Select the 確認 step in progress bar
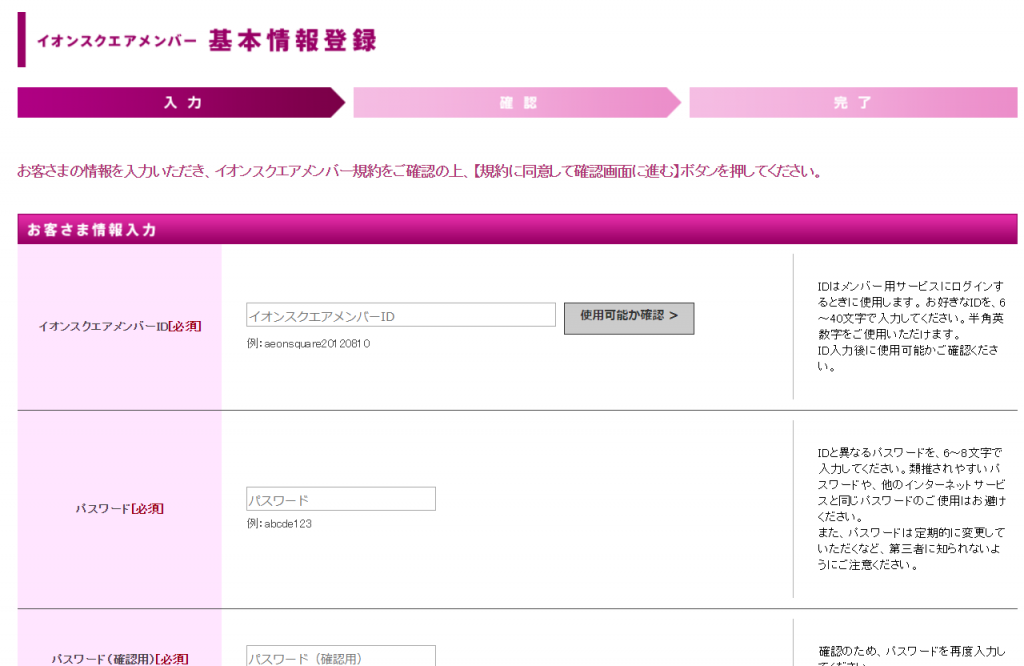This screenshot has height=666, width=1024. point(517,103)
